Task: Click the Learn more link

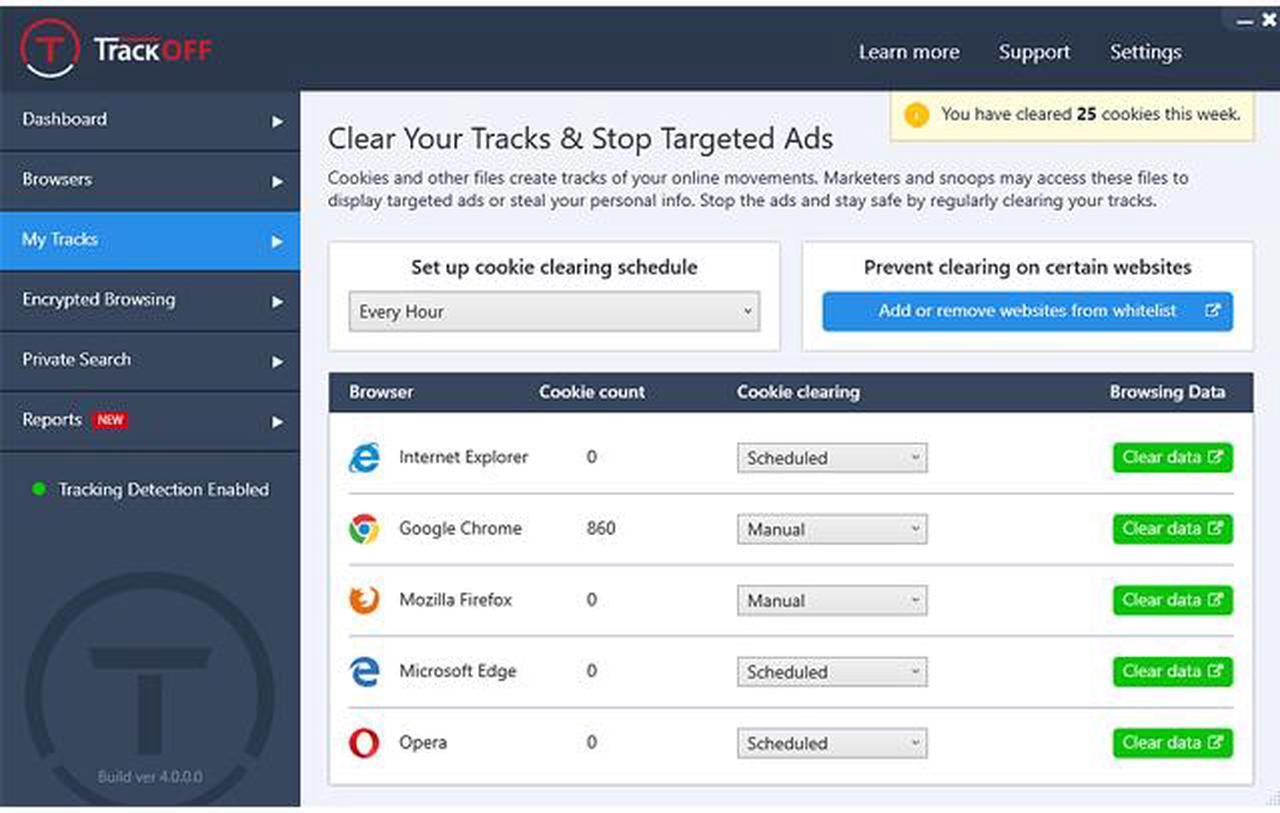Action: pos(908,52)
